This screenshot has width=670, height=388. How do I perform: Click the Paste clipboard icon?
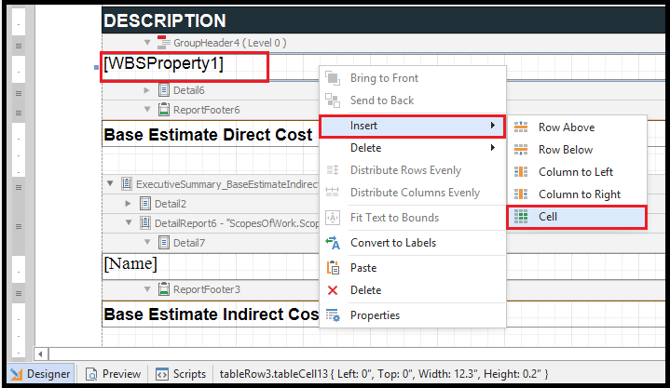click(332, 268)
